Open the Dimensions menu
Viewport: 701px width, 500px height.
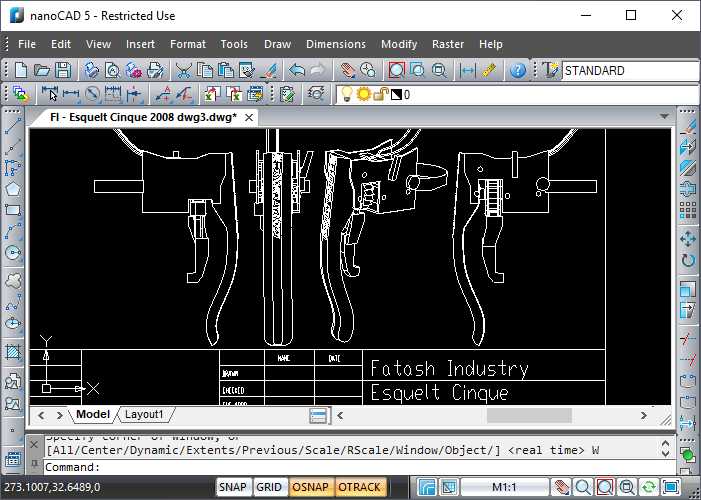[335, 44]
